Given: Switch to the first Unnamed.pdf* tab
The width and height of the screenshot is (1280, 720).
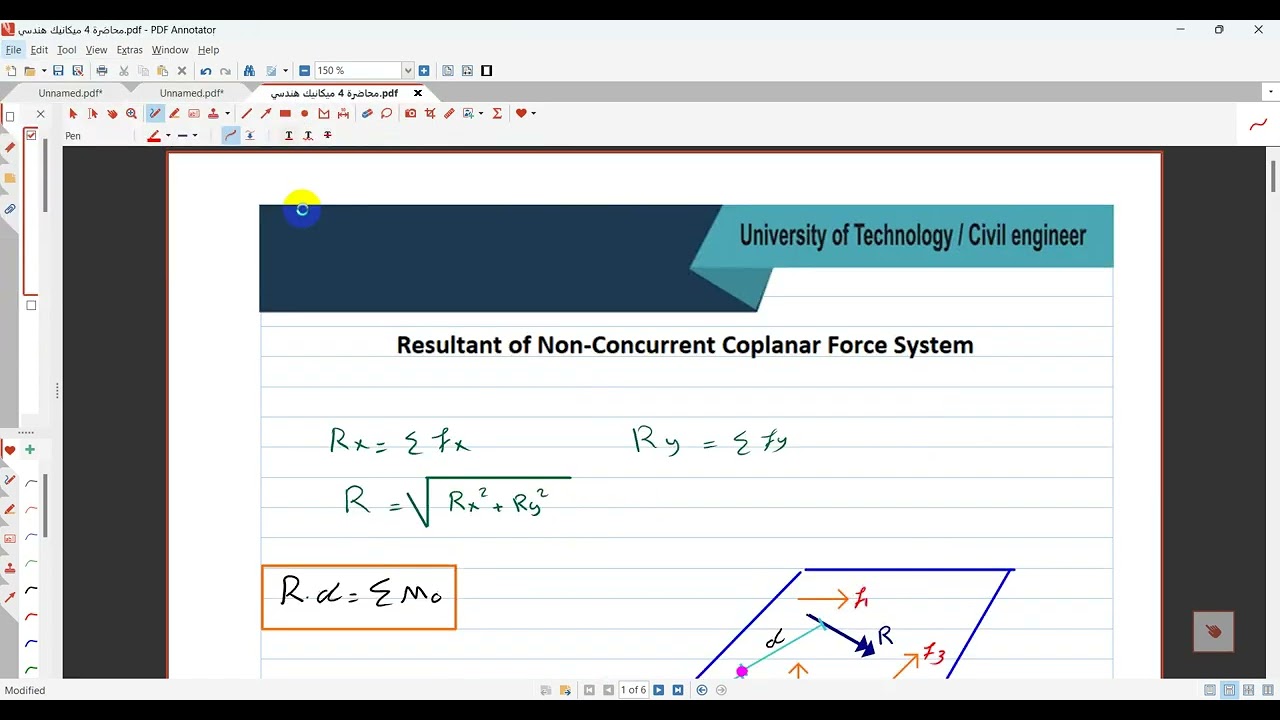Looking at the screenshot, I should click(x=70, y=93).
